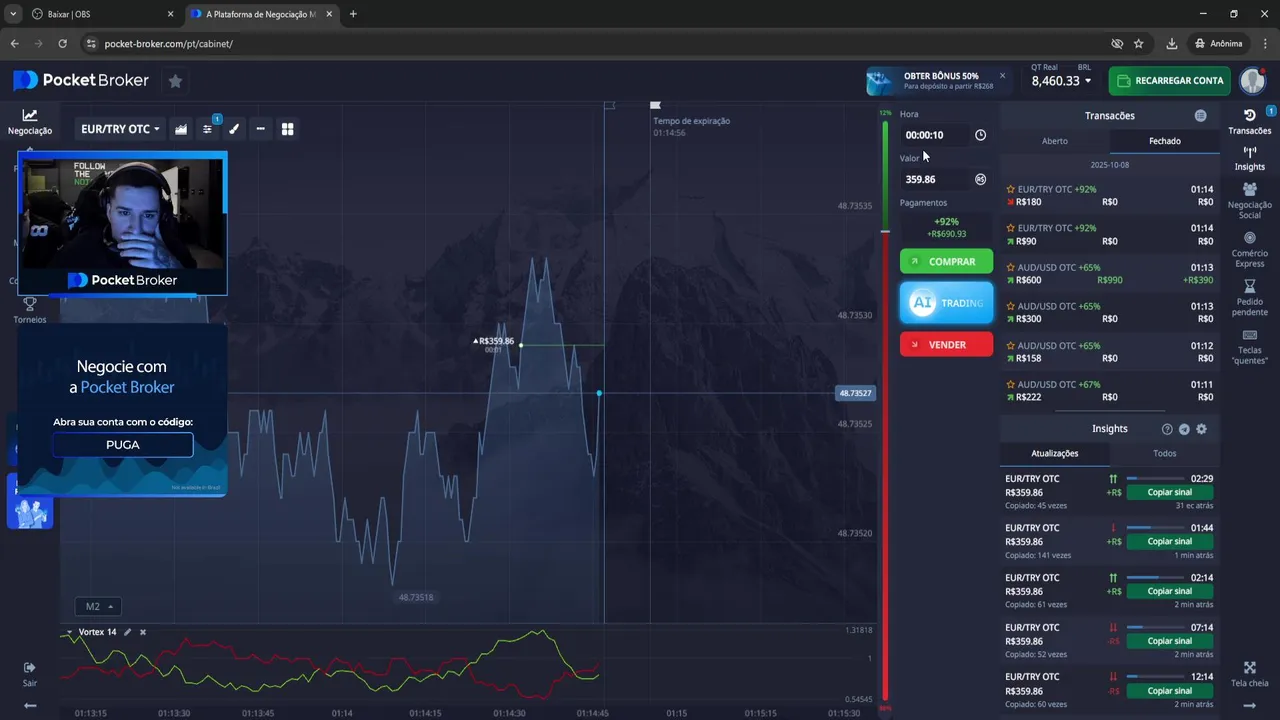1280x720 pixels.
Task: Favorite the AUD/USD OTC R$300 trade star
Action: [x=1011, y=306]
